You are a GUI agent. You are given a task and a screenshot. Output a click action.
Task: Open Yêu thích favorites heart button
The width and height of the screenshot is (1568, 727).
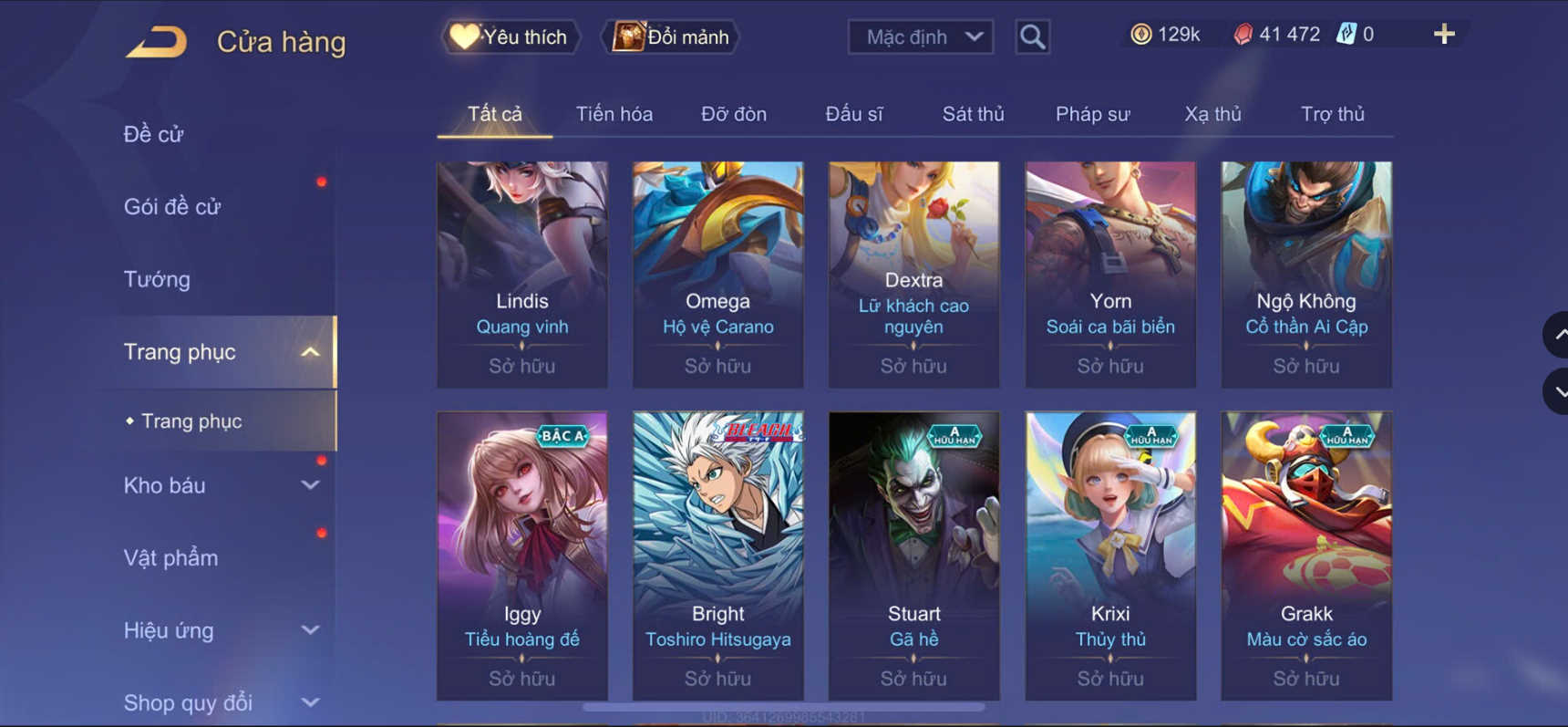[511, 36]
